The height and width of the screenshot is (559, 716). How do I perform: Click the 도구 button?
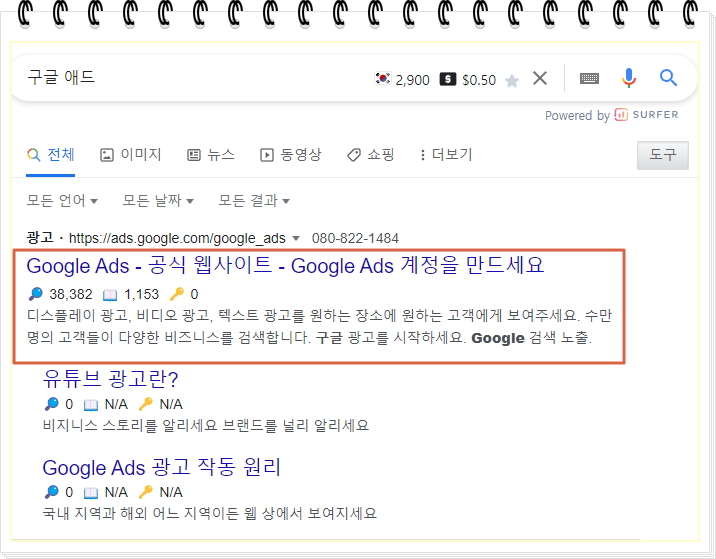(x=663, y=155)
